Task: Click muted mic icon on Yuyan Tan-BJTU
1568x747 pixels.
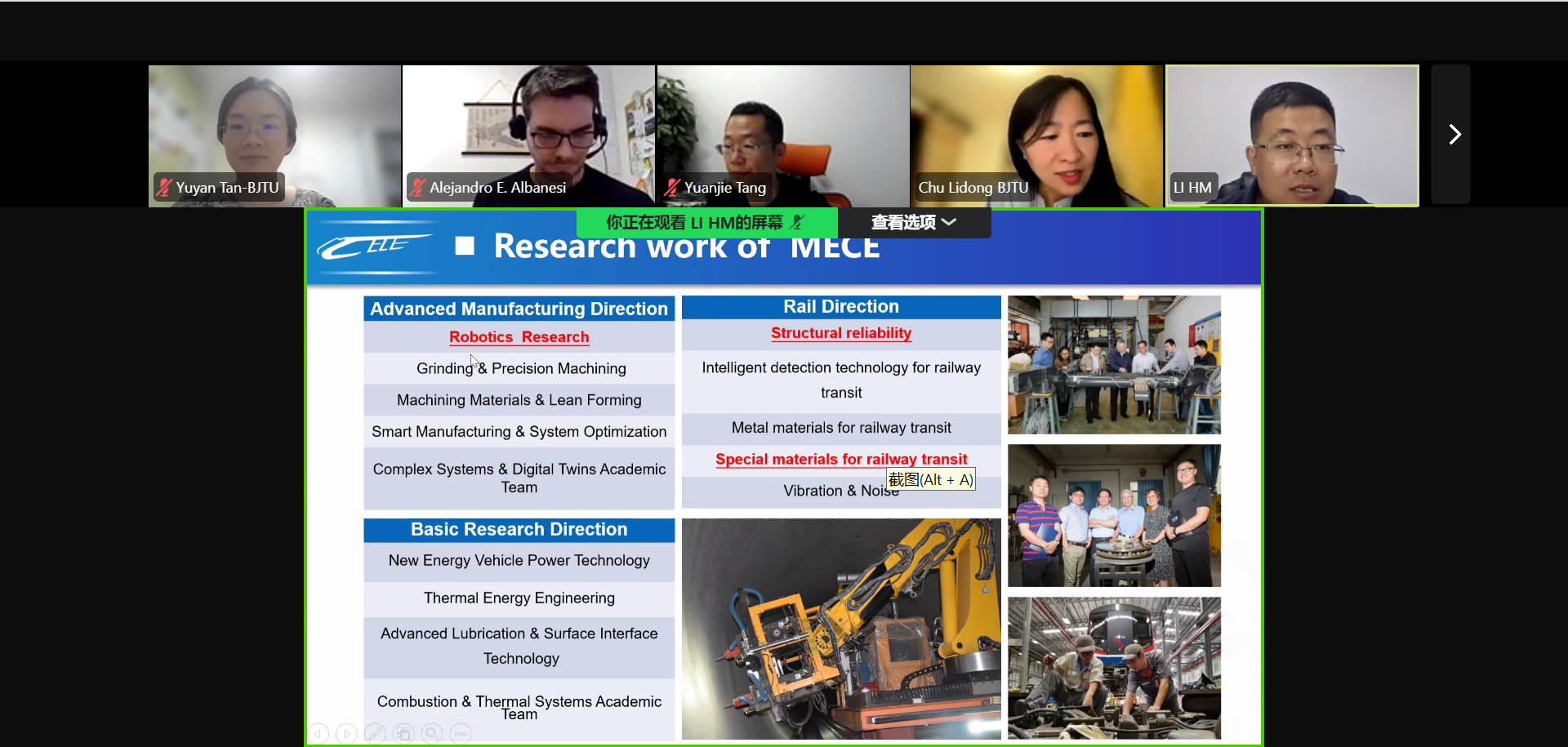Action: (x=164, y=188)
